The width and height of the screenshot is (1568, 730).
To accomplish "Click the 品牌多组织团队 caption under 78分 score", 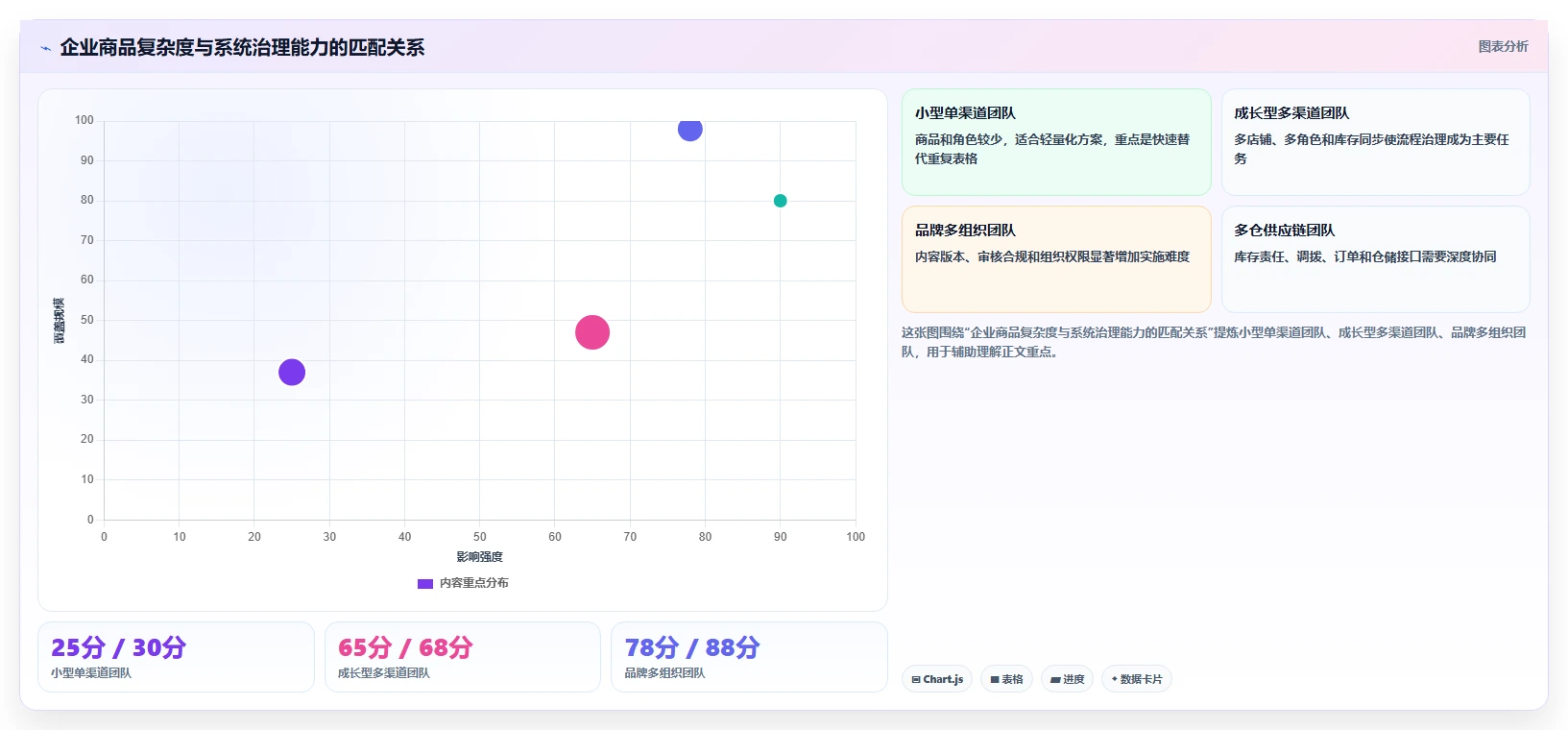I will tap(665, 673).
